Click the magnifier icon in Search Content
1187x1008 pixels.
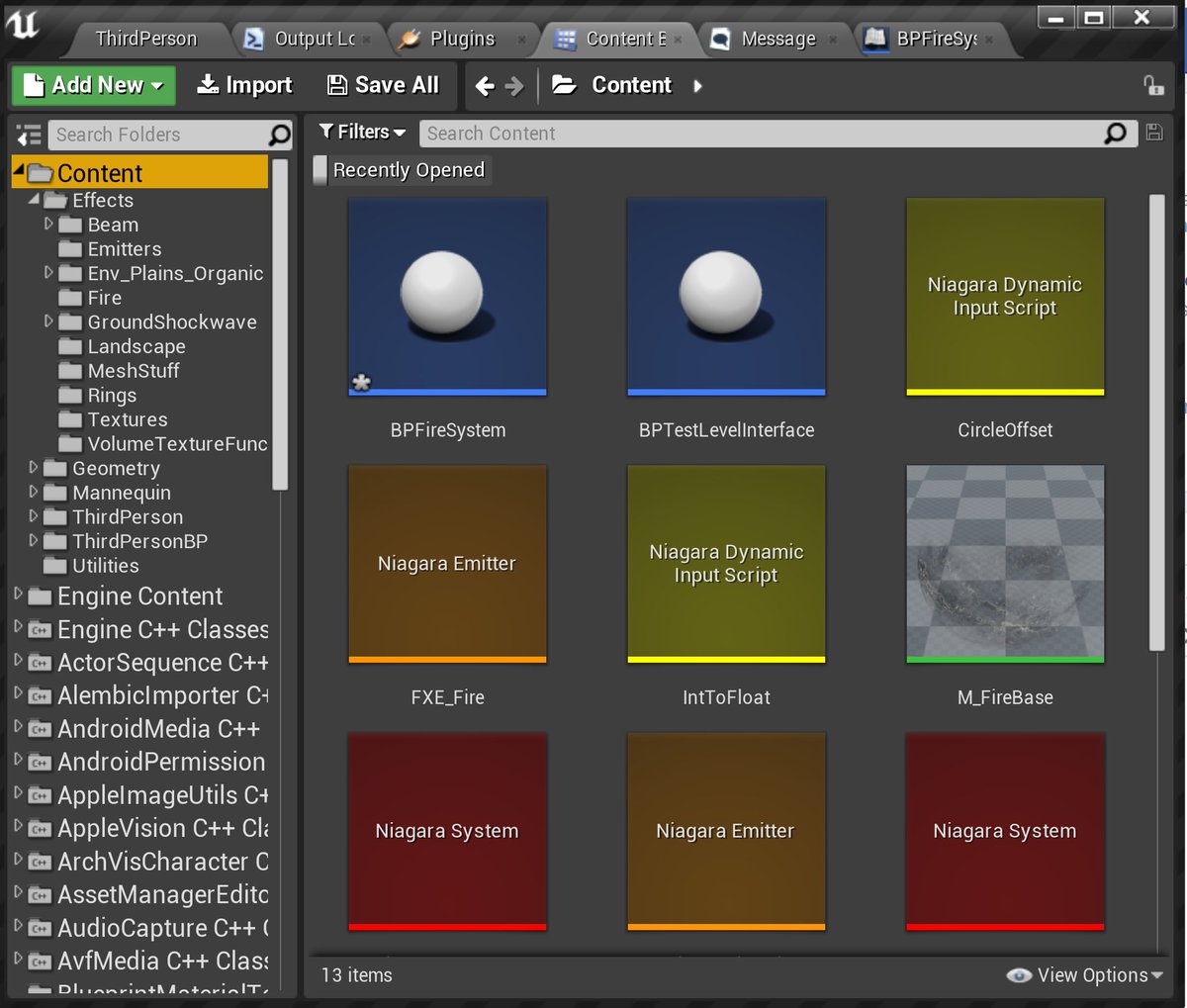click(x=1115, y=133)
